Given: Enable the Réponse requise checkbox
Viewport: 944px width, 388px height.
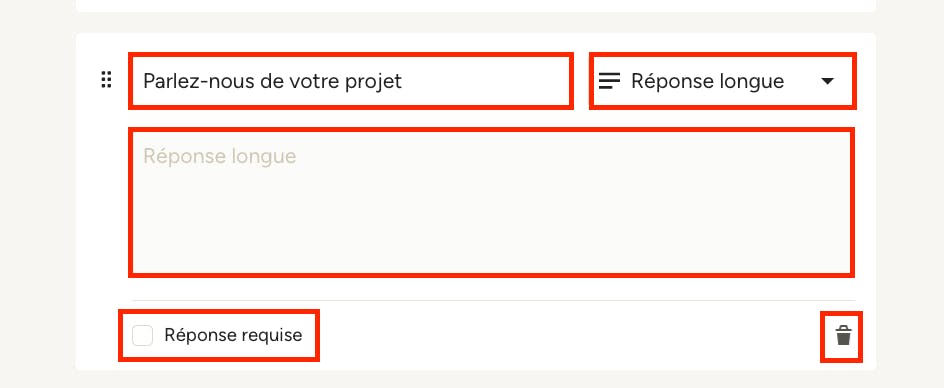Looking at the screenshot, I should (x=143, y=336).
